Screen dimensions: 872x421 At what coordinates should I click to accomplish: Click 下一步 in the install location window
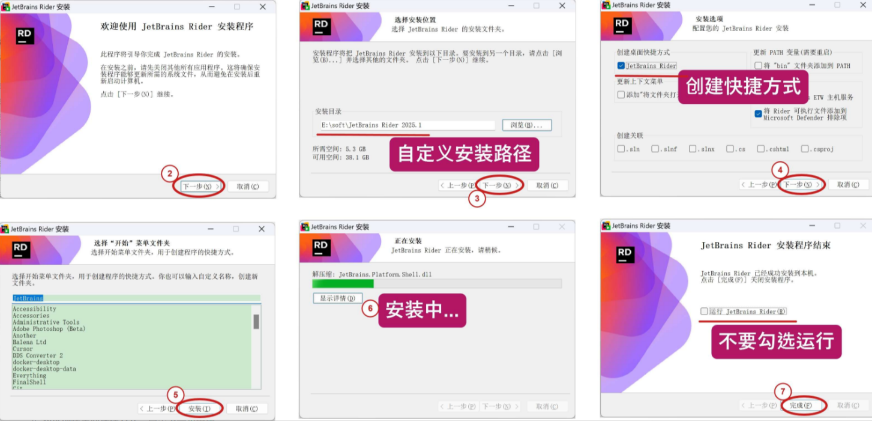click(x=502, y=185)
